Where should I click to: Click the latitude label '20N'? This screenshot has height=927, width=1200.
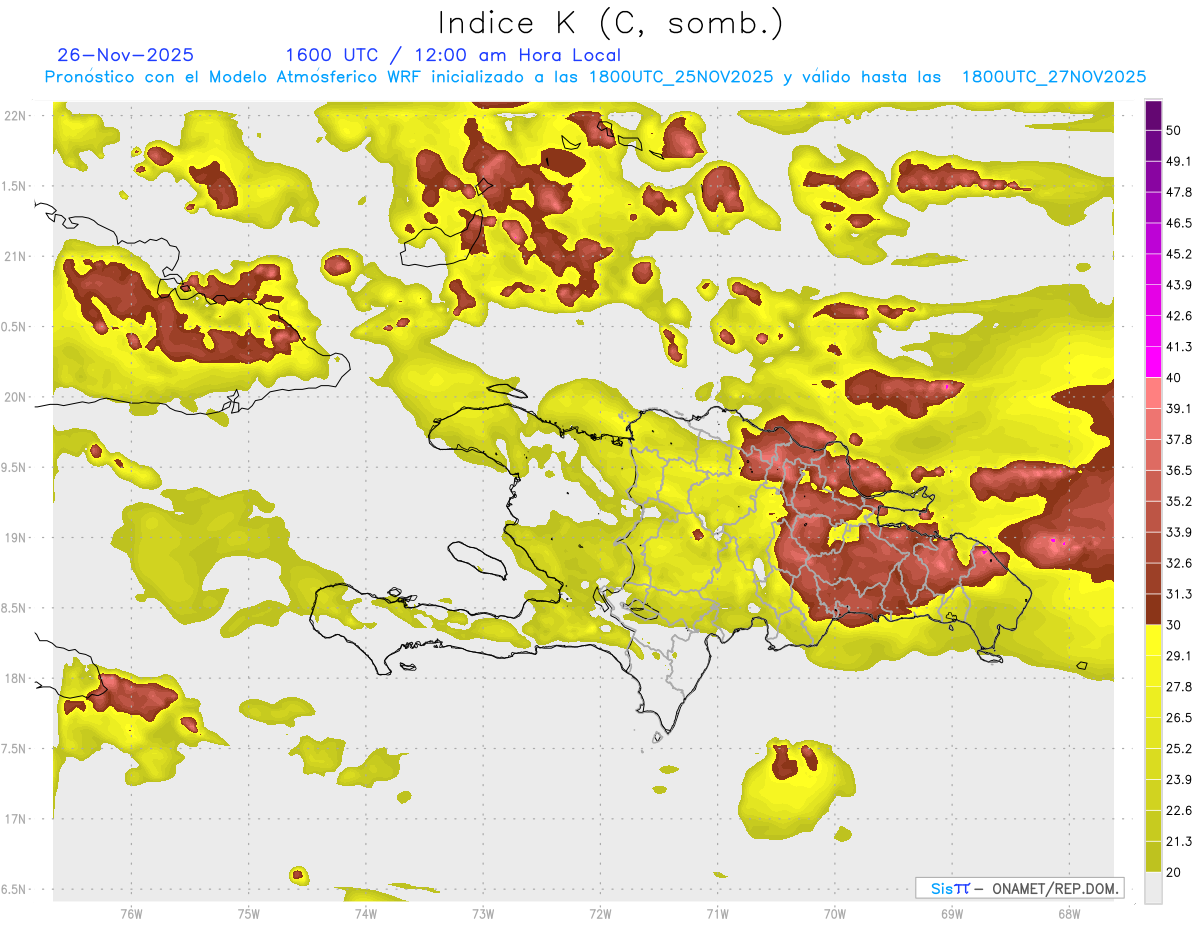tap(15, 397)
